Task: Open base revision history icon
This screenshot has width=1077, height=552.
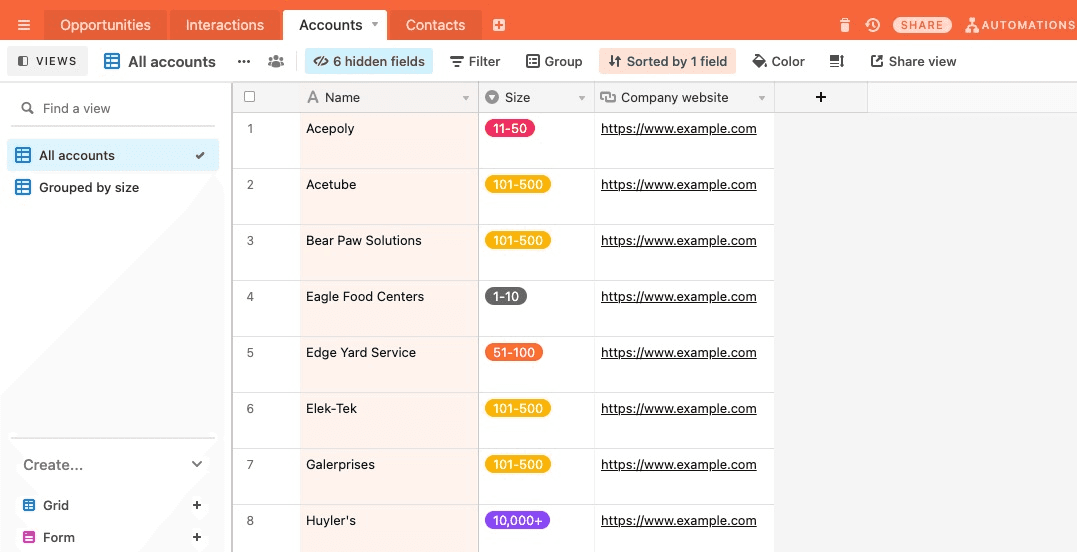Action: (x=872, y=25)
